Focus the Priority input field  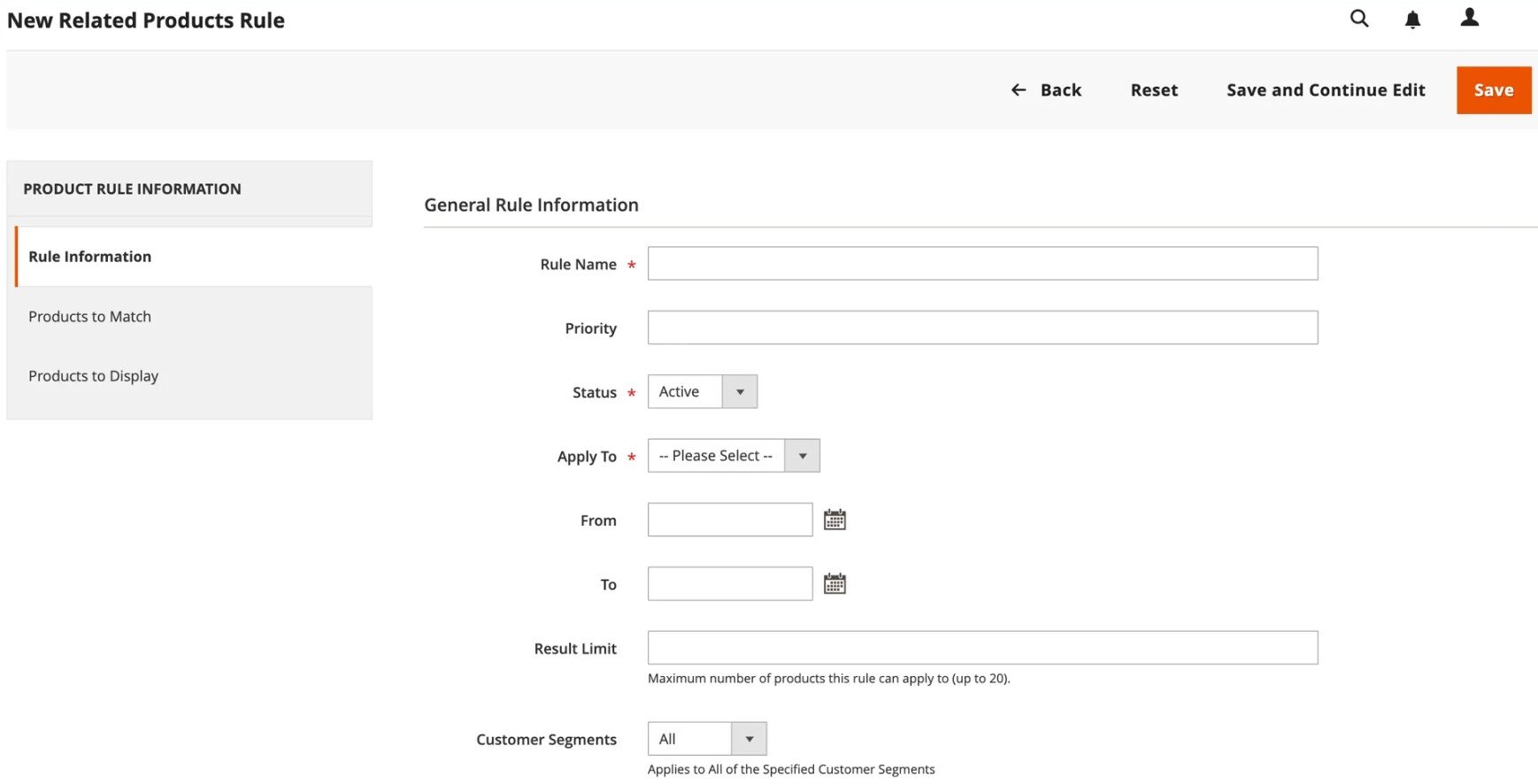click(x=982, y=327)
